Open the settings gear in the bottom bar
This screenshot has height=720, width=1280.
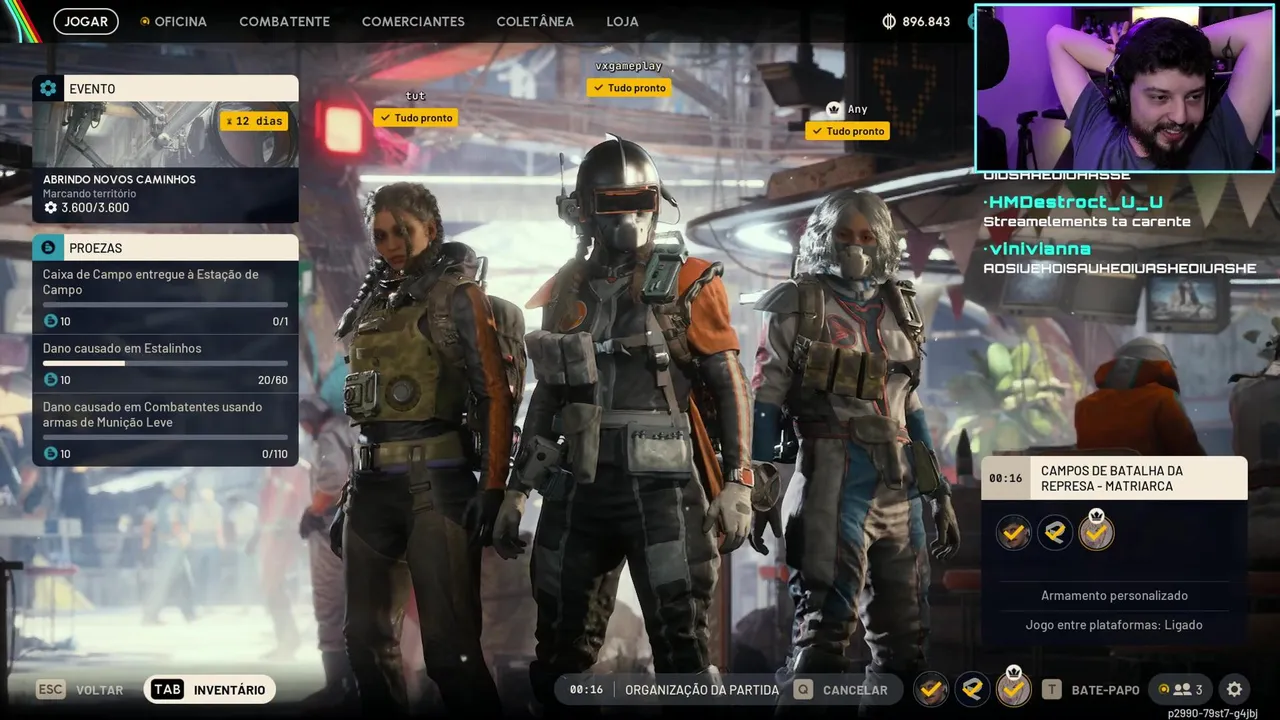pyautogui.click(x=1235, y=689)
